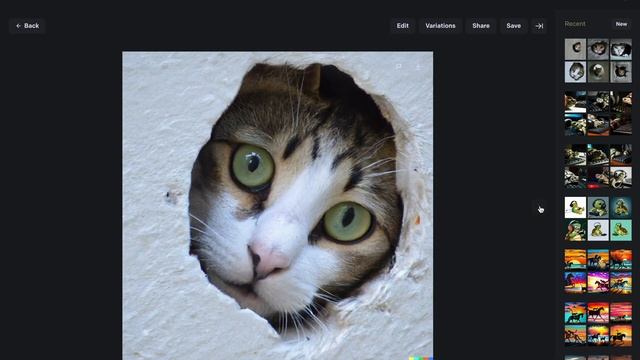Open bottom-left turtle thumbnail with dark background
Screen dimensions: 640x360
pyautogui.click(x=575, y=230)
